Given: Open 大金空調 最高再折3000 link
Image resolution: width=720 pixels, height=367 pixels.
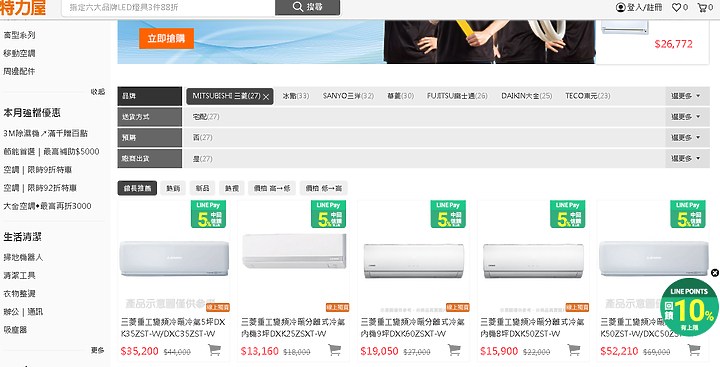Looking at the screenshot, I should pyautogui.click(x=47, y=206).
